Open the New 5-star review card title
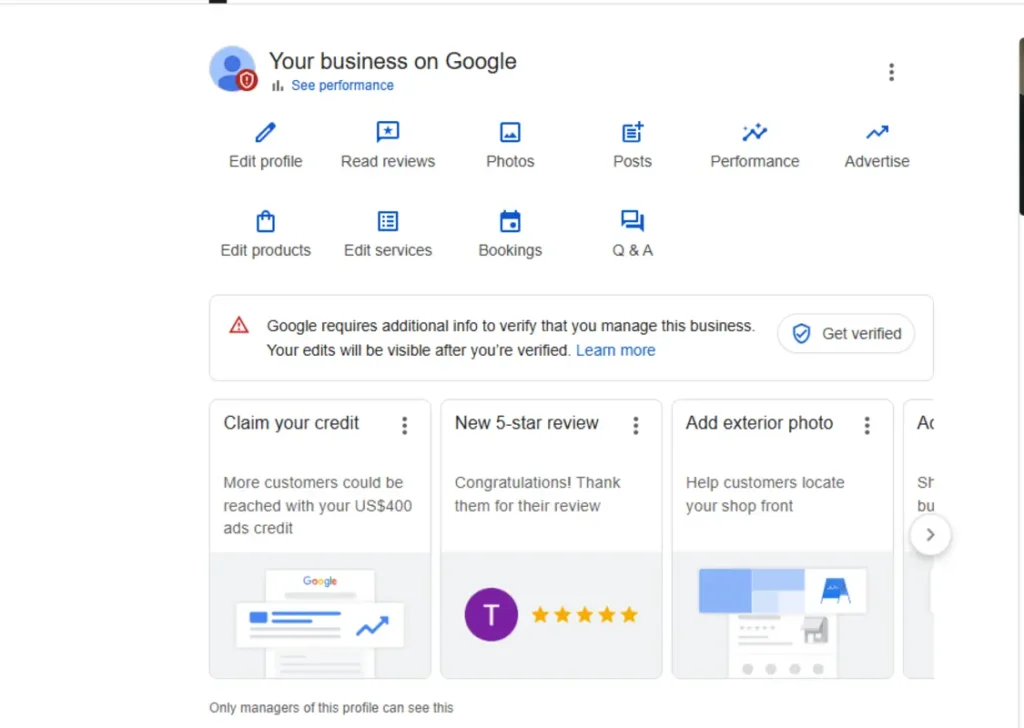 (526, 423)
